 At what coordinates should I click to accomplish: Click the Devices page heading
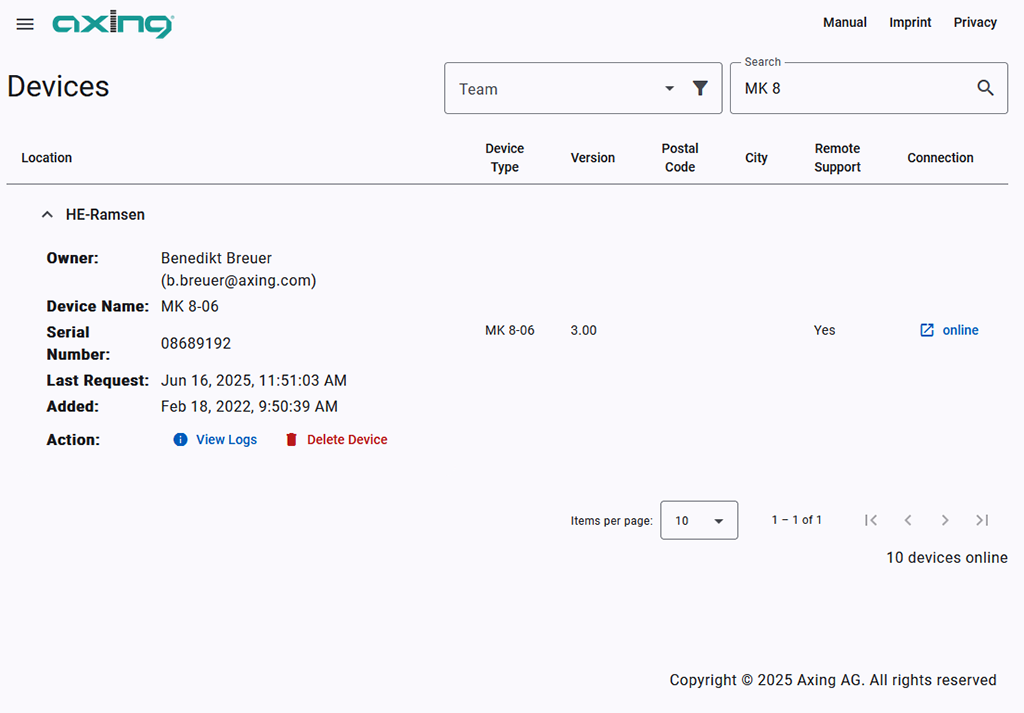click(58, 86)
